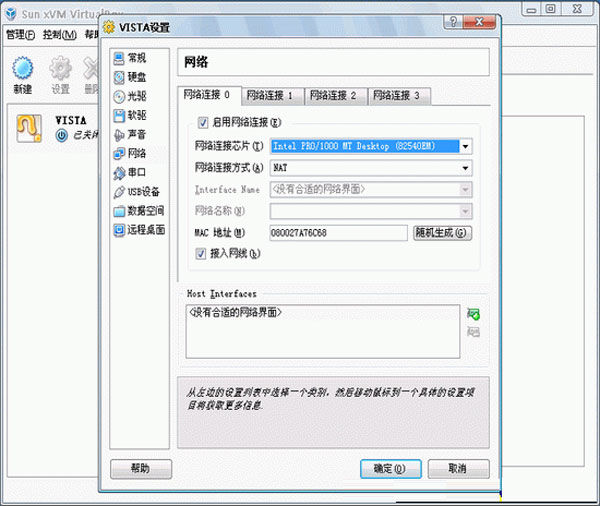Image resolution: width=600 pixels, height=506 pixels.
Task: Click the remove host interface icon
Action: point(473,332)
